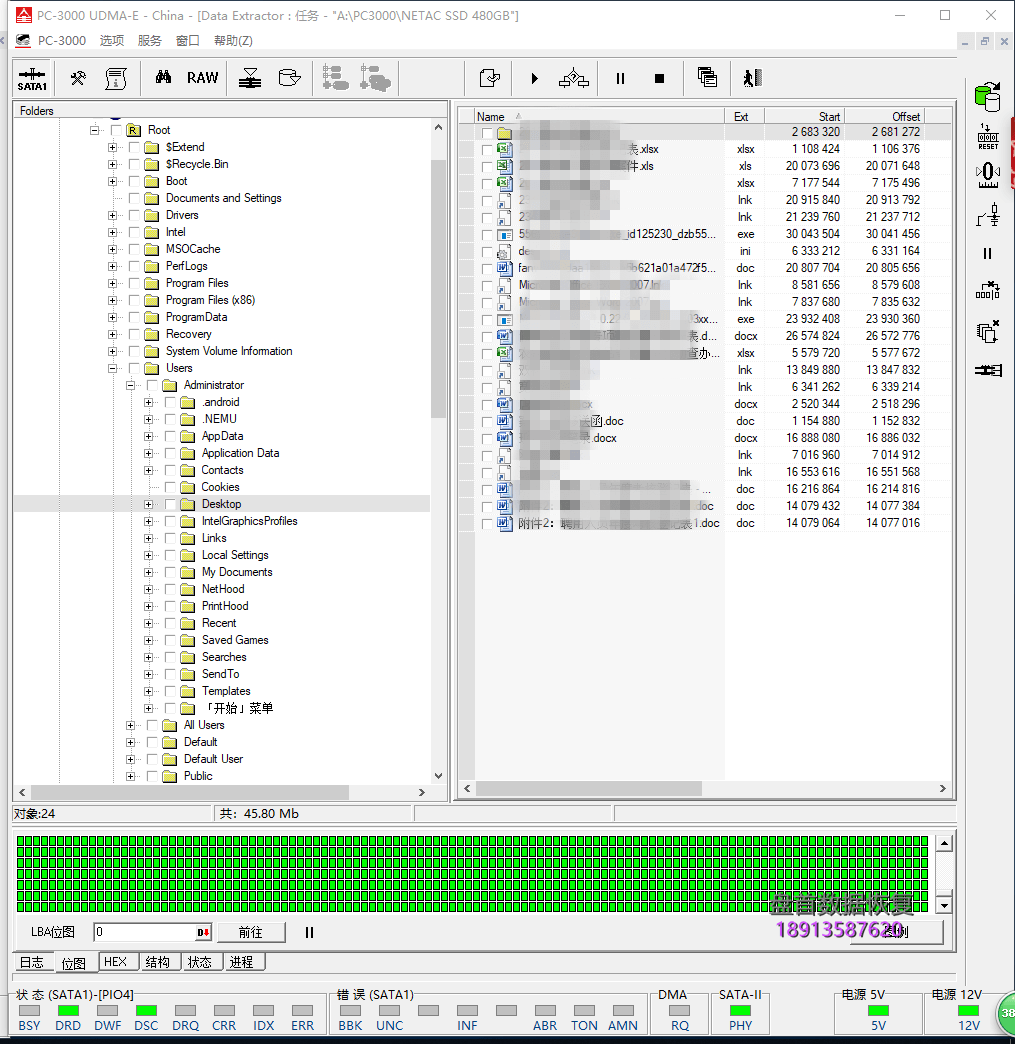This screenshot has width=1015, height=1044.
Task: Sort by the Ext column header
Action: pos(744,117)
